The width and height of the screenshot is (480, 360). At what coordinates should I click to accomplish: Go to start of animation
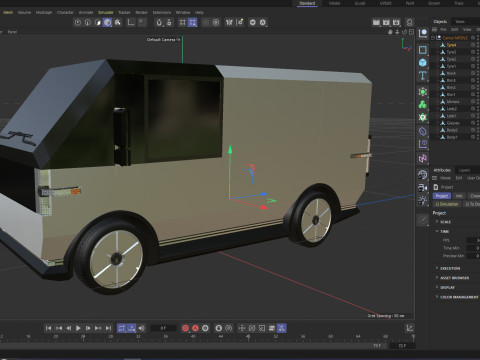pyautogui.click(x=48, y=328)
